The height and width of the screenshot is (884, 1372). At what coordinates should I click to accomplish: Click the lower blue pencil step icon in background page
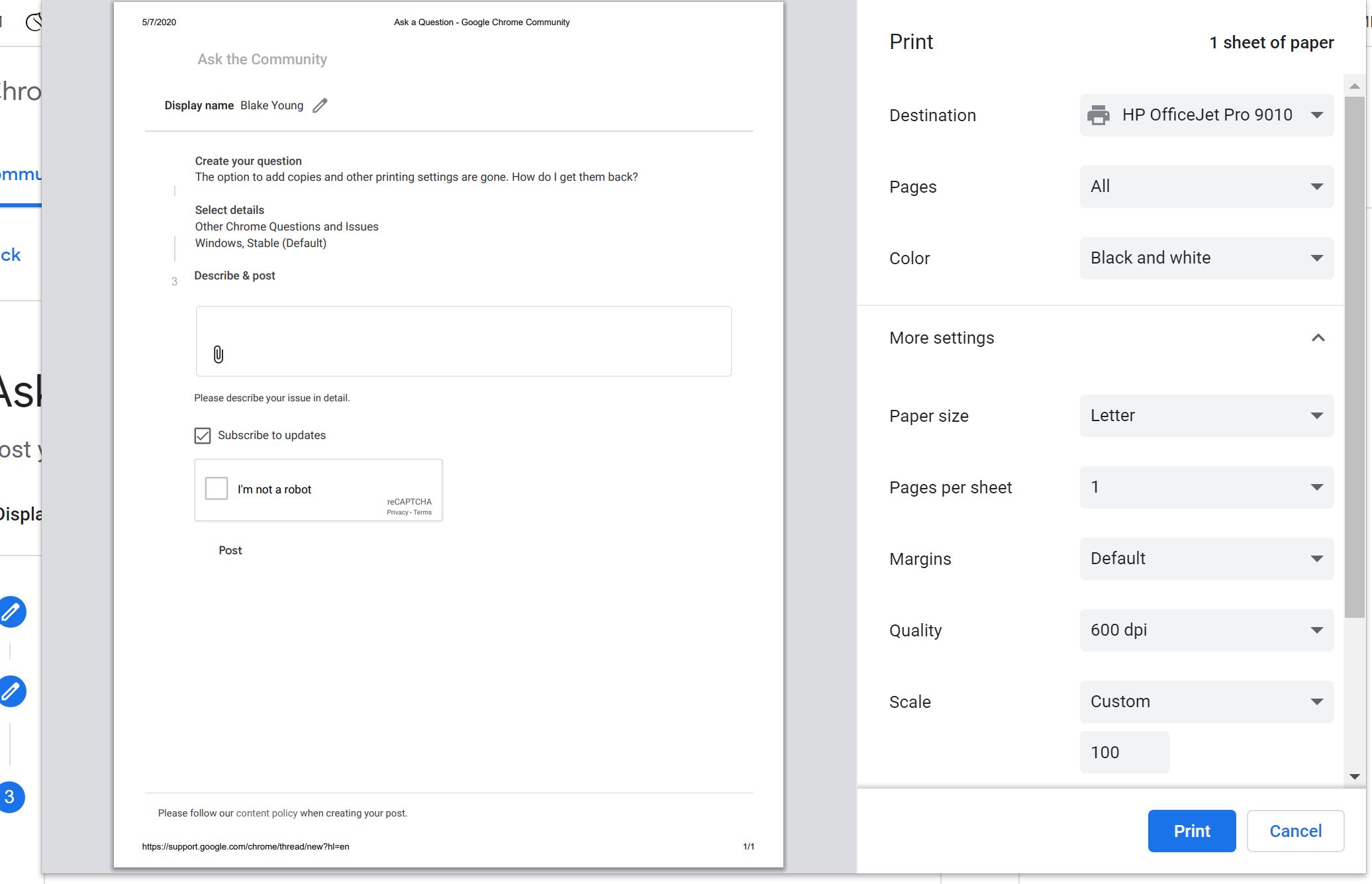tap(11, 691)
